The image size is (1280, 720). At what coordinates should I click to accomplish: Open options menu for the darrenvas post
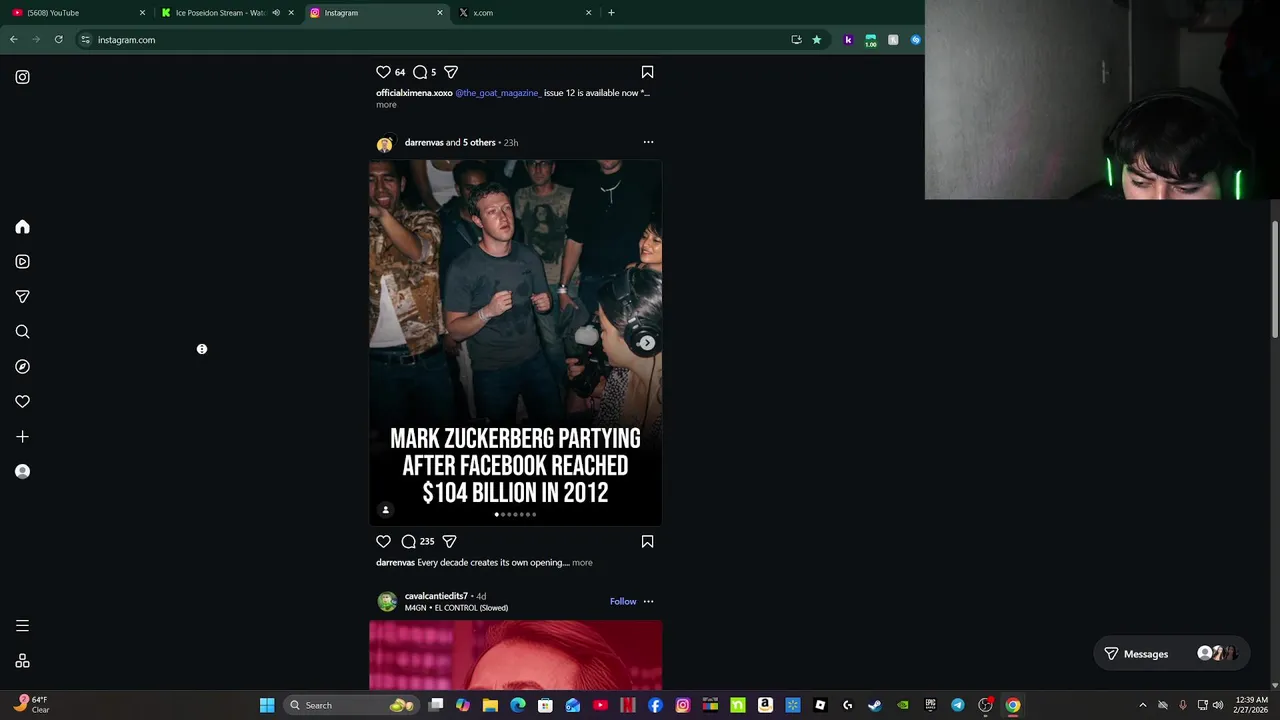648,142
